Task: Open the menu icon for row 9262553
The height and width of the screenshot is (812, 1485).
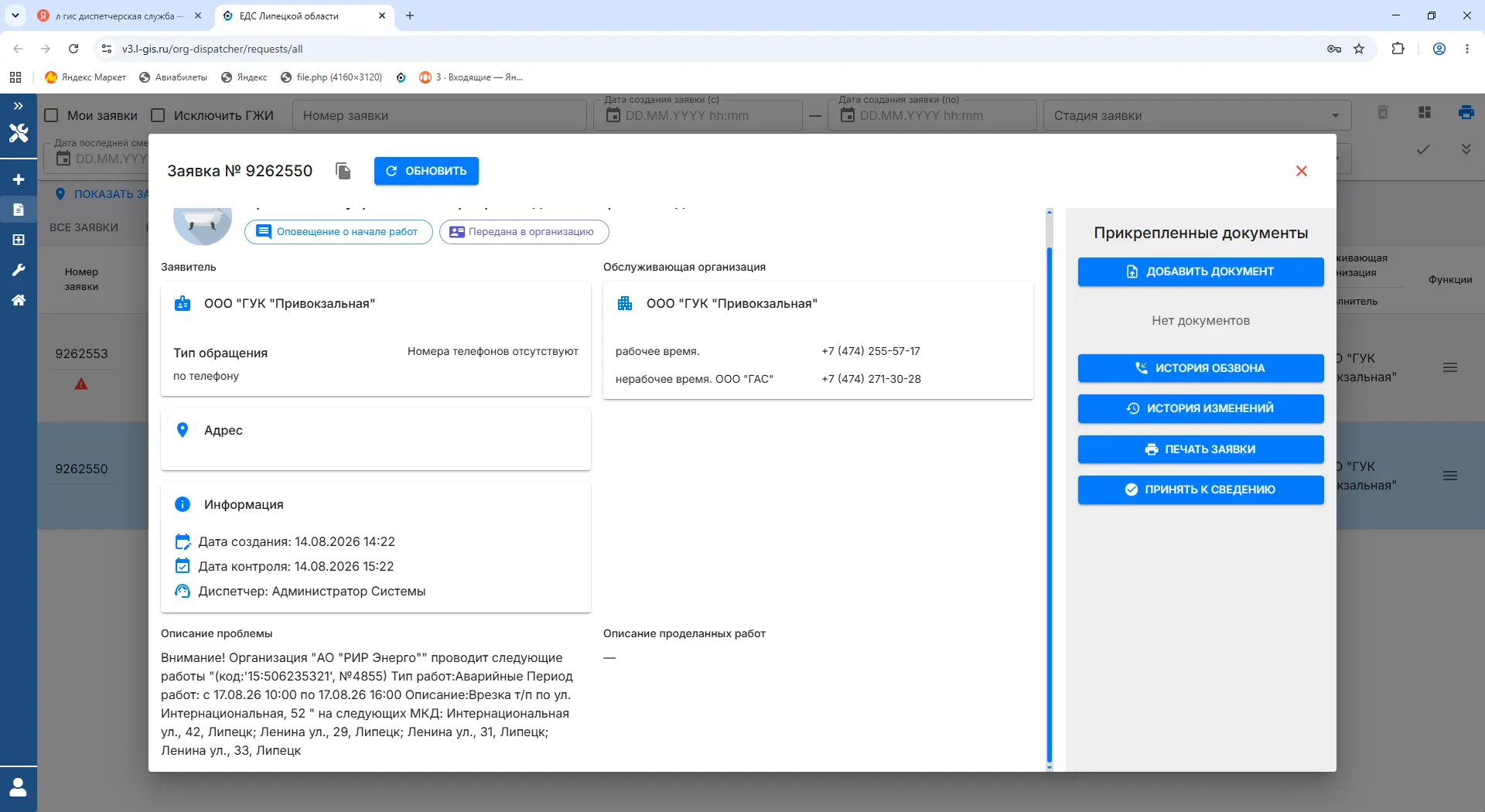Action: point(1450,367)
